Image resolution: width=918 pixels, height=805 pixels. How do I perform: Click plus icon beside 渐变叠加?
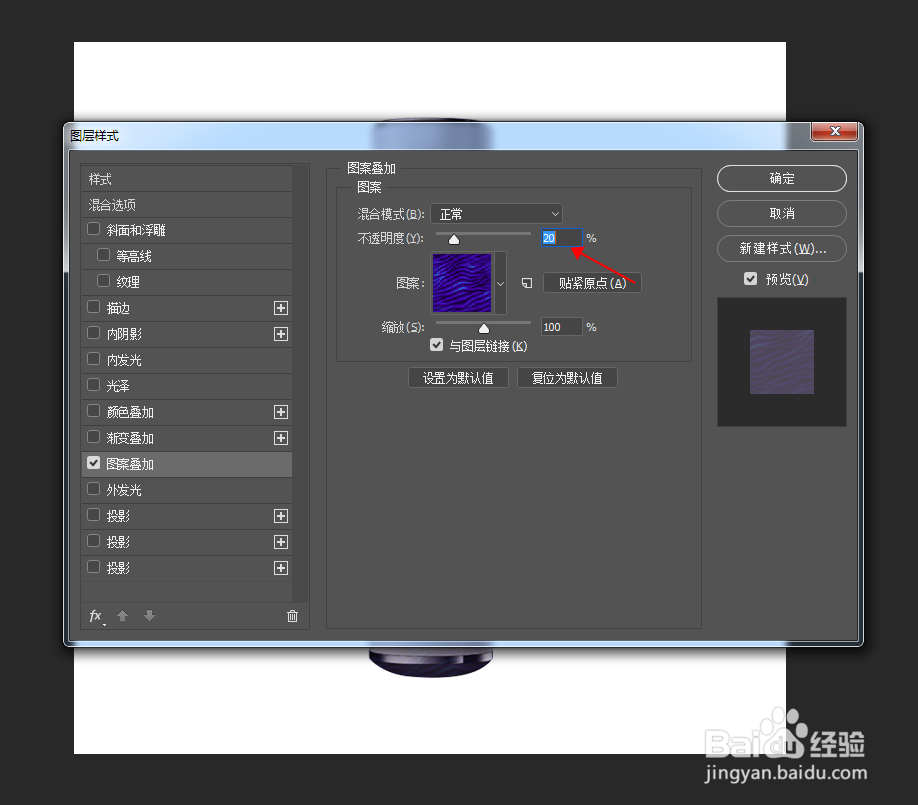click(281, 438)
